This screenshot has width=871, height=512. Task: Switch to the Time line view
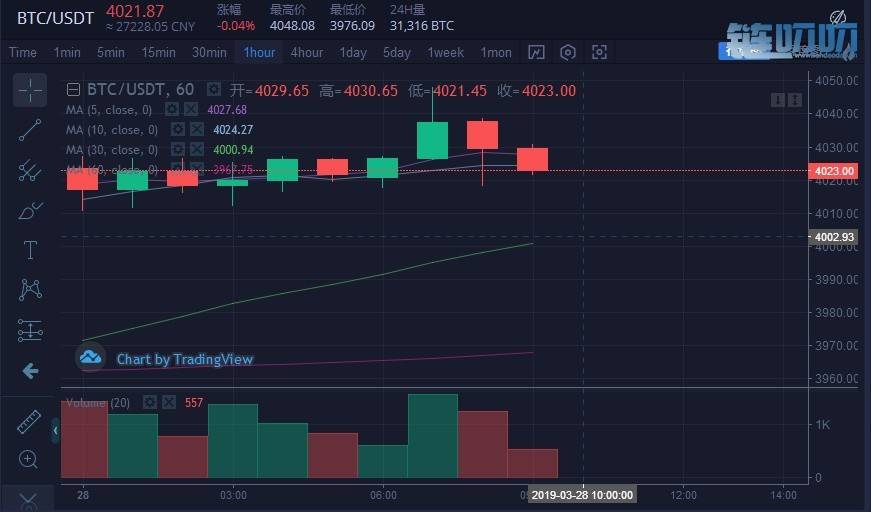coord(23,52)
